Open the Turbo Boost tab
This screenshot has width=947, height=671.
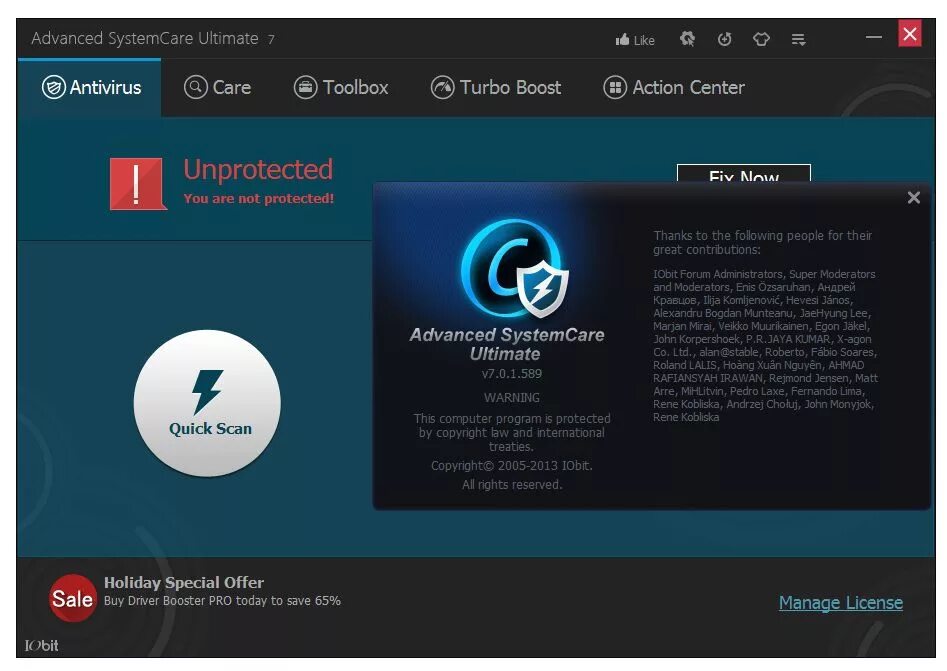coord(496,88)
